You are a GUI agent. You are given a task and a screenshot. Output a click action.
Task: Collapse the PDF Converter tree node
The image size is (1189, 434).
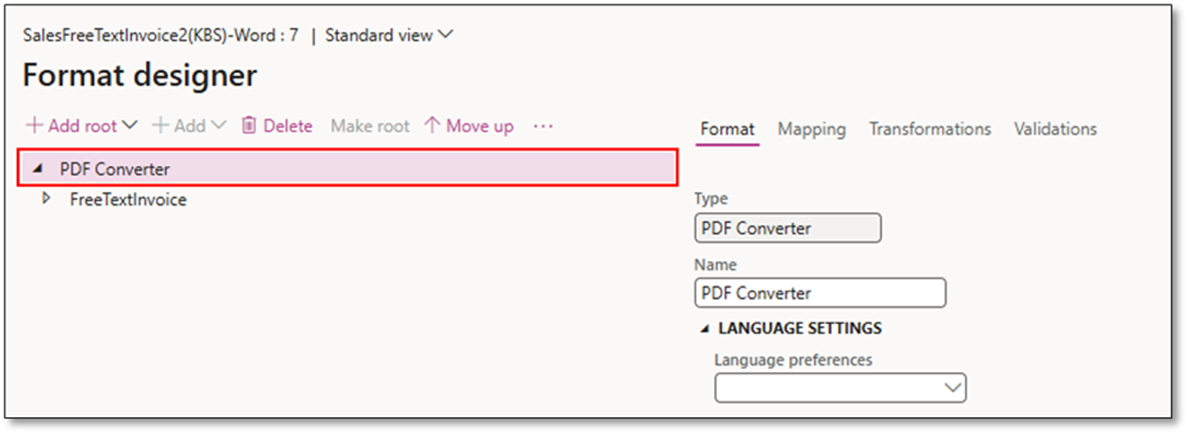pos(38,169)
